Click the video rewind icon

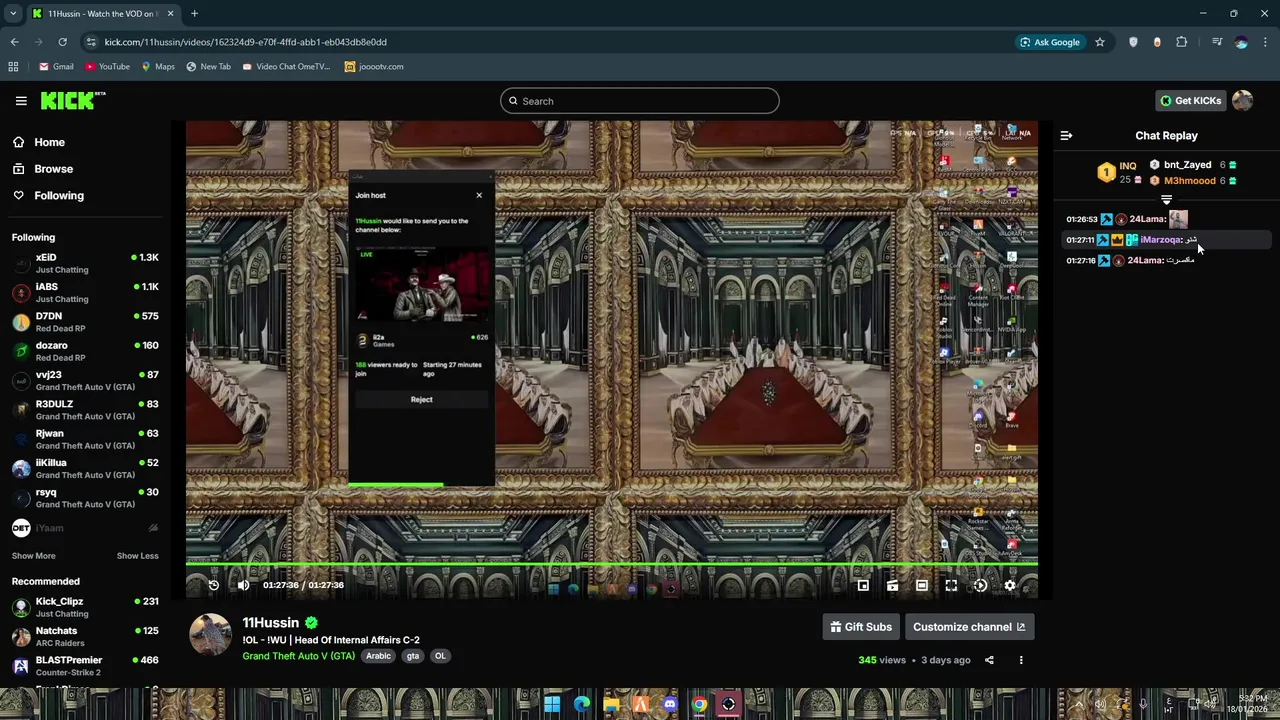click(x=213, y=585)
